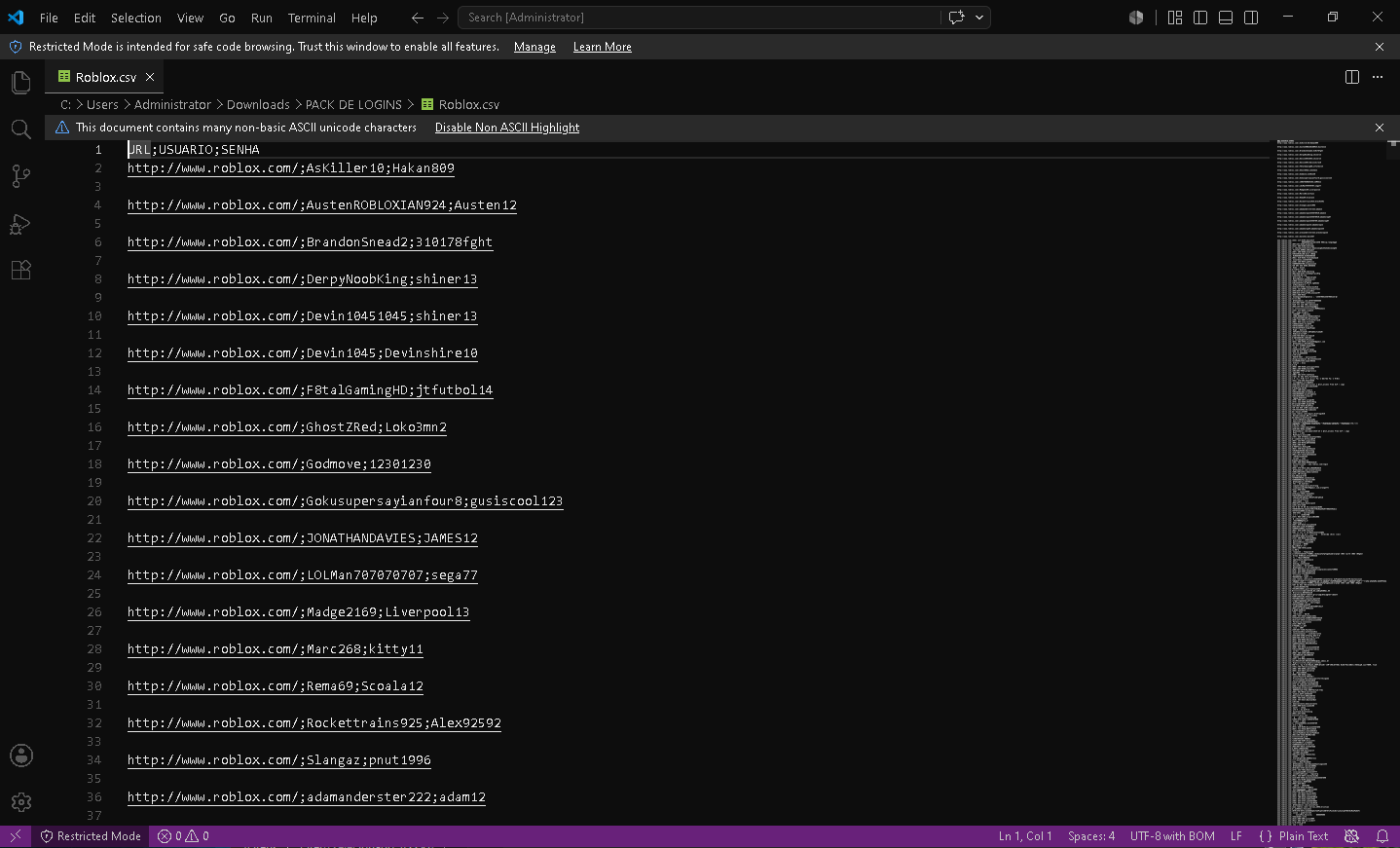Click the Learn More link
1400x848 pixels.
[x=602, y=47]
